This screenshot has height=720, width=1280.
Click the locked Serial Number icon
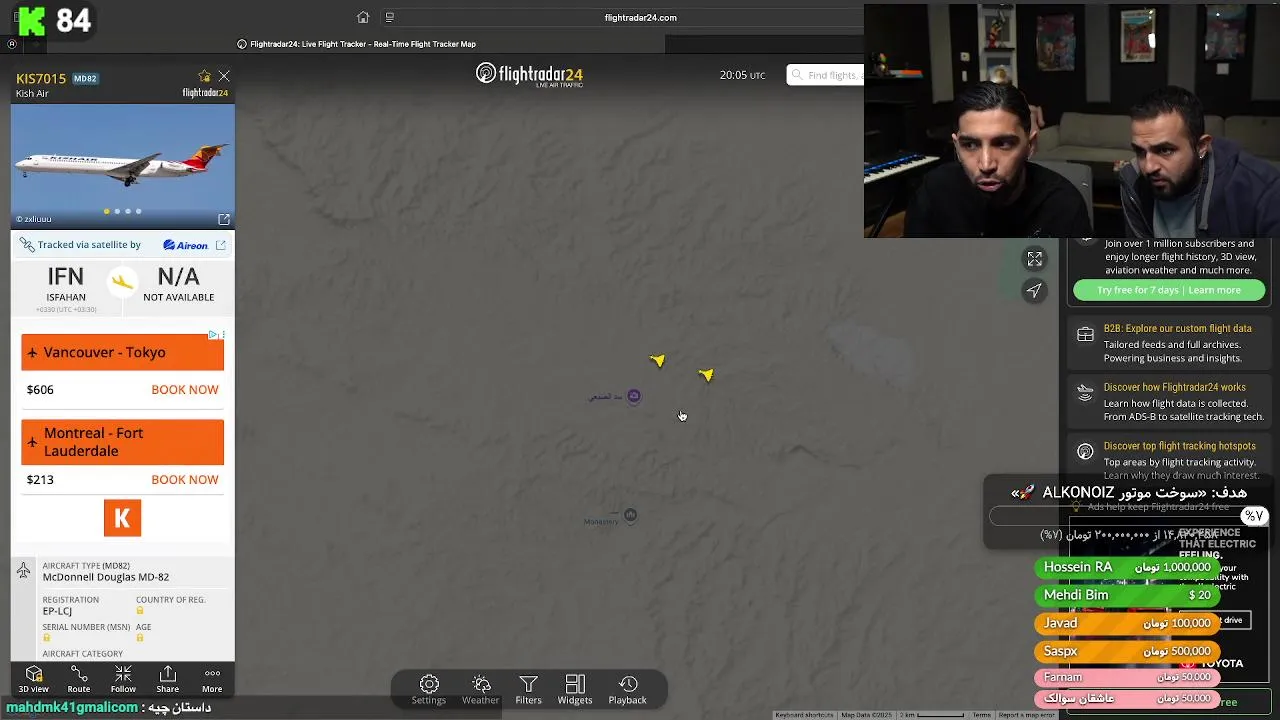coord(47,638)
